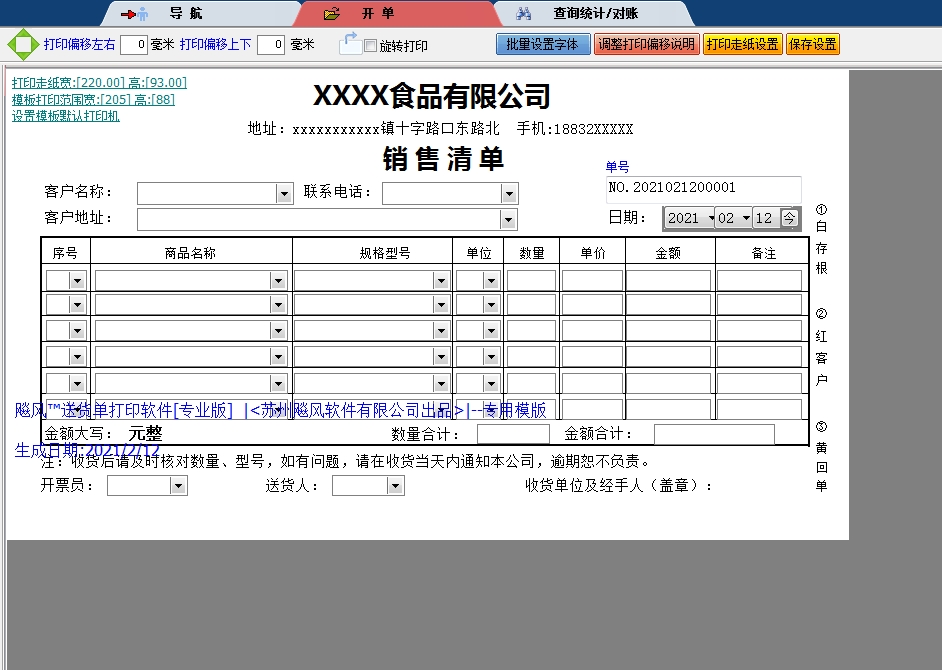Expand the 客户名称 dropdown
This screenshot has width=942, height=670.
point(284,193)
